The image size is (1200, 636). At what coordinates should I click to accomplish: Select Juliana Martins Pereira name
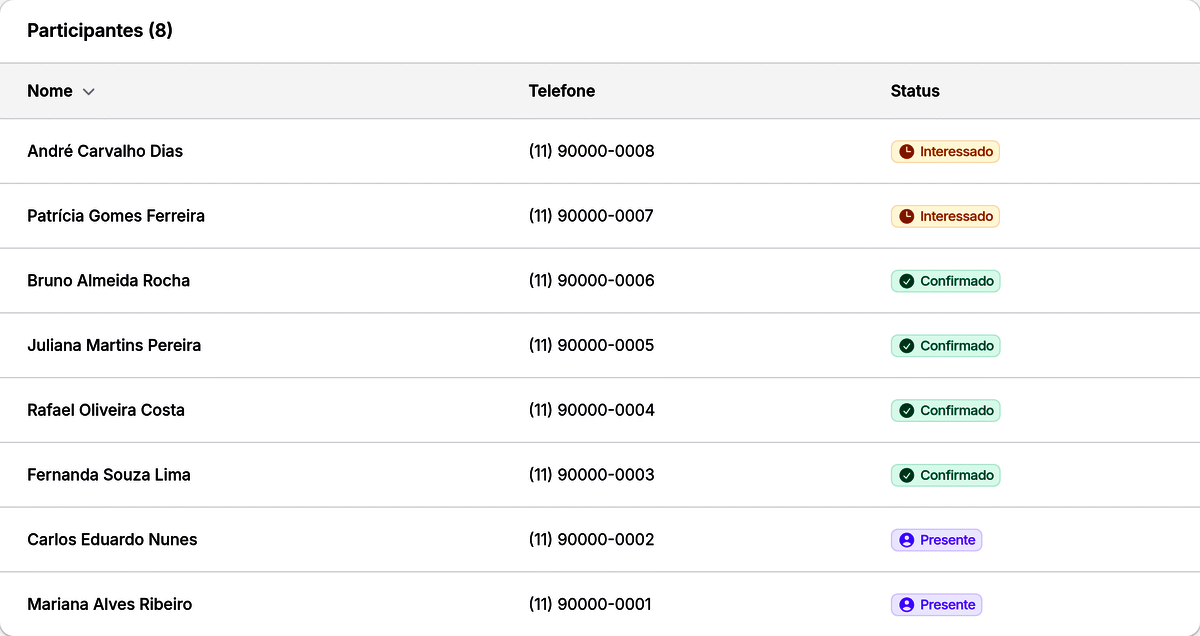(x=114, y=345)
